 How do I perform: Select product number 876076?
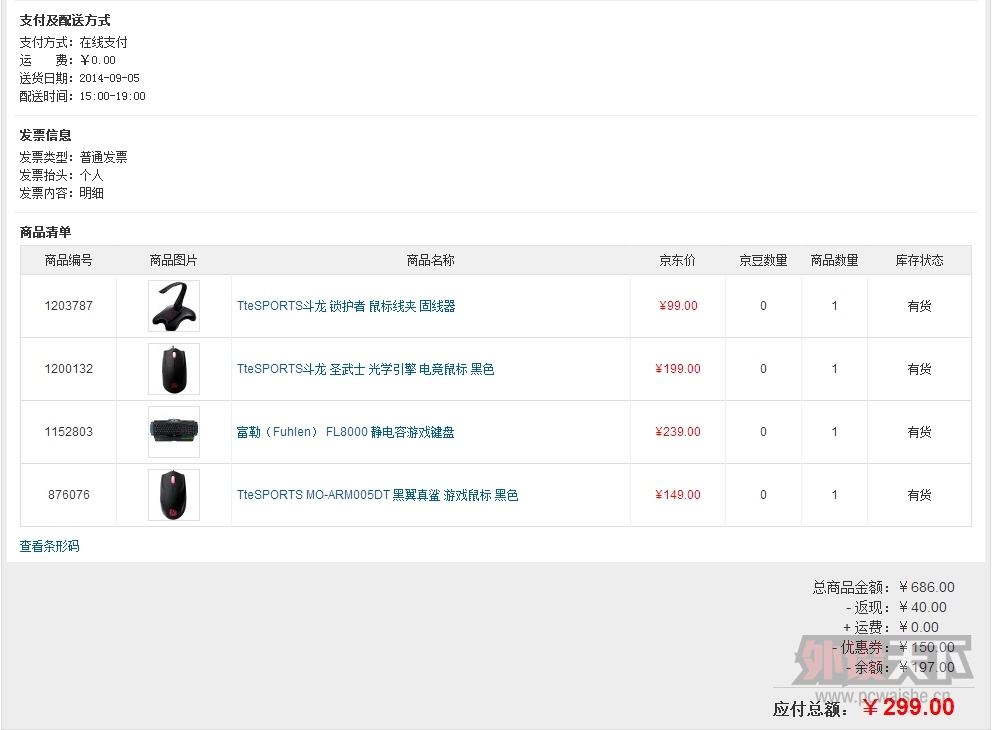pos(68,495)
